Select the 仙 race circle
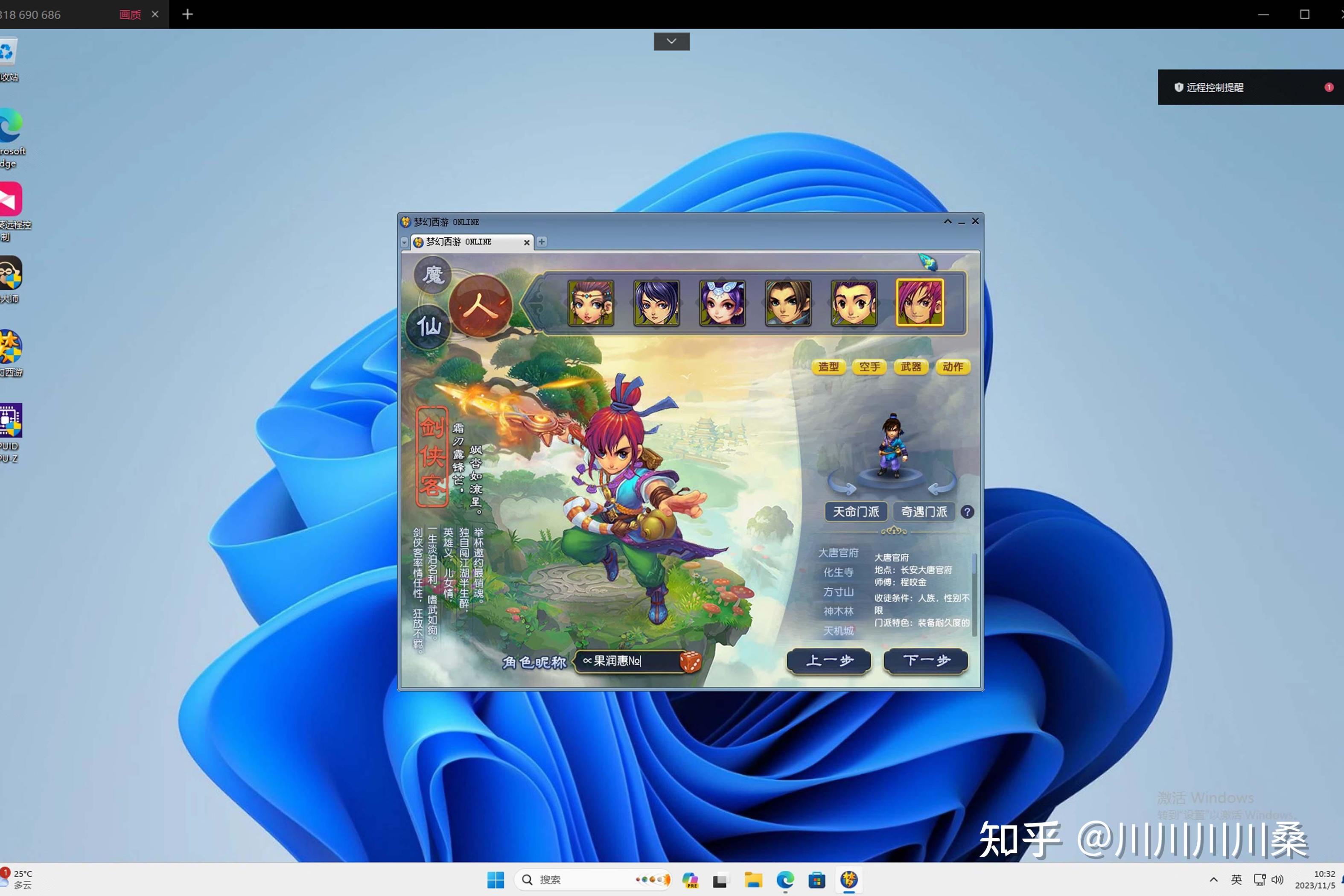Viewport: 1344px width, 896px height. 429,327
